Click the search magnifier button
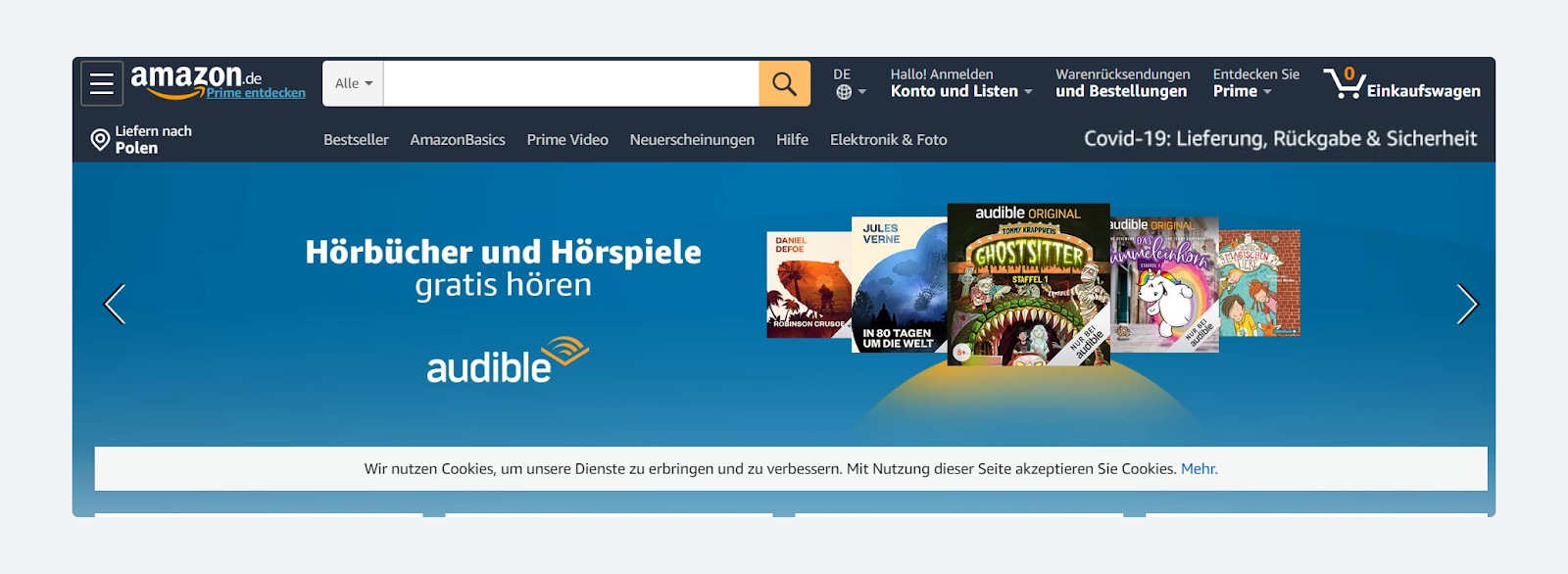This screenshot has height=574, width=1568. coord(784,83)
